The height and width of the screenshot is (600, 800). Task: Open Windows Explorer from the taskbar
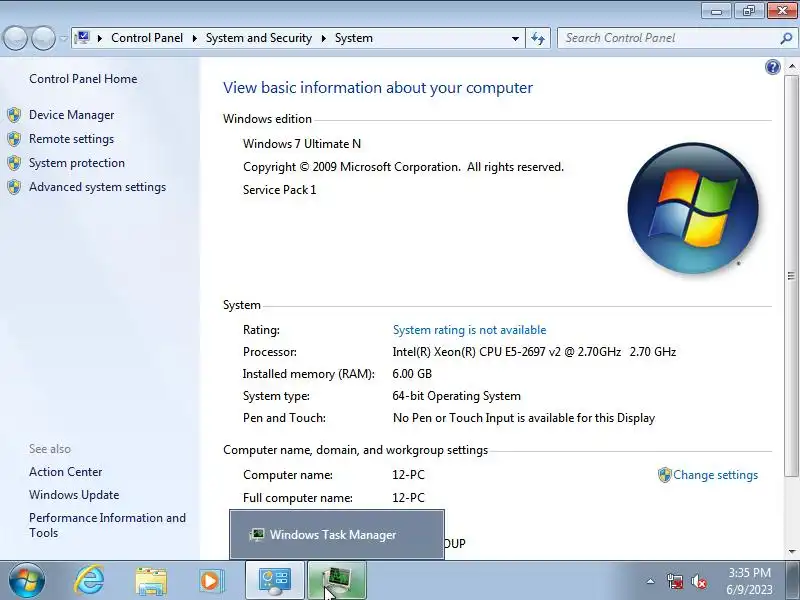151,581
